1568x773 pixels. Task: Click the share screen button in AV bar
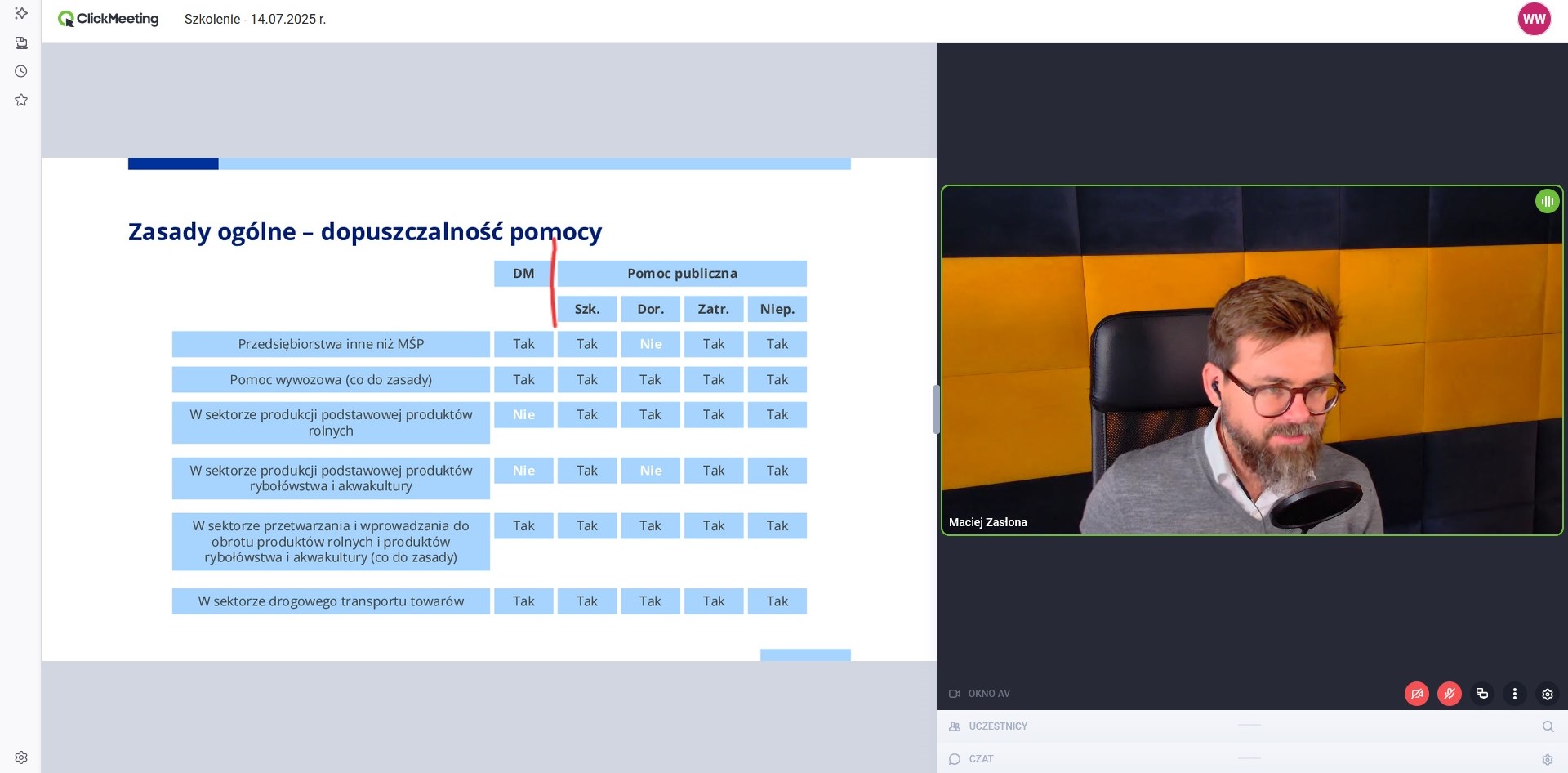tap(1482, 694)
